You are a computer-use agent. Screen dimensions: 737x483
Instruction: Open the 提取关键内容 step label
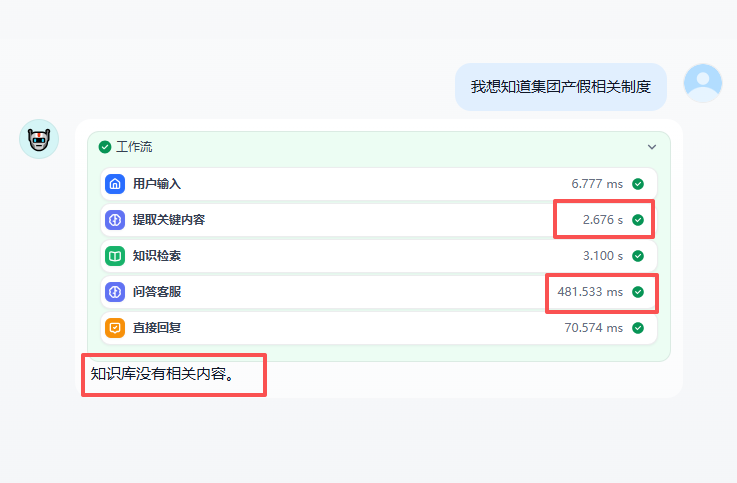tap(169, 220)
